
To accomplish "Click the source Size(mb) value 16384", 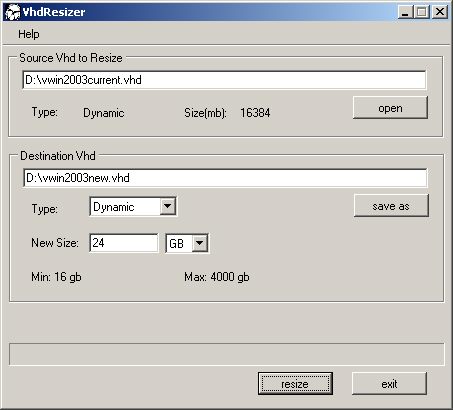I will [255, 113].
